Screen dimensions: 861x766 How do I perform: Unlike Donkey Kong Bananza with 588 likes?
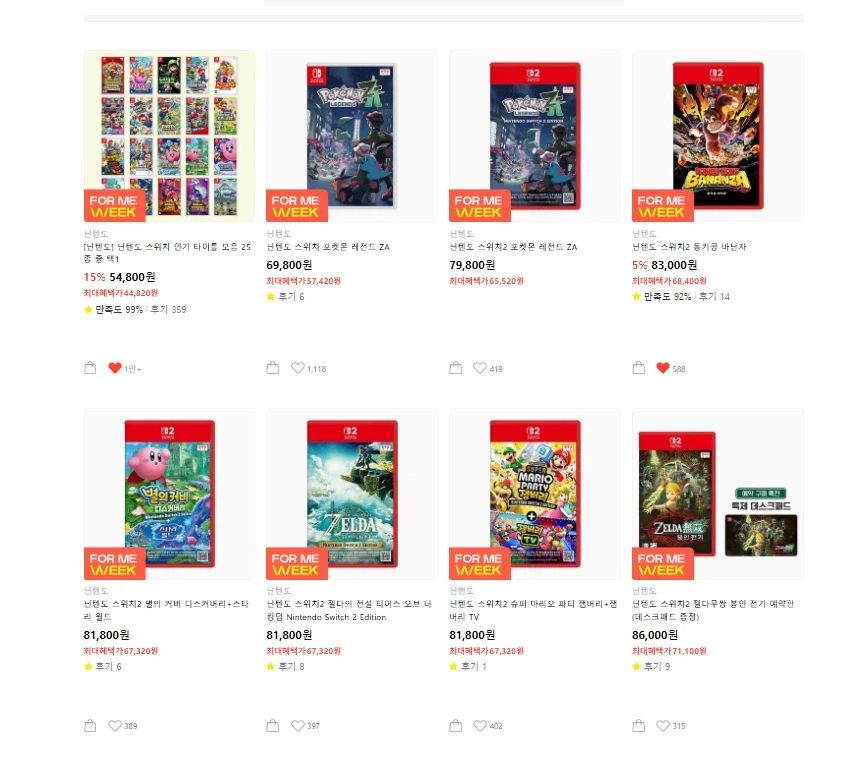click(662, 368)
